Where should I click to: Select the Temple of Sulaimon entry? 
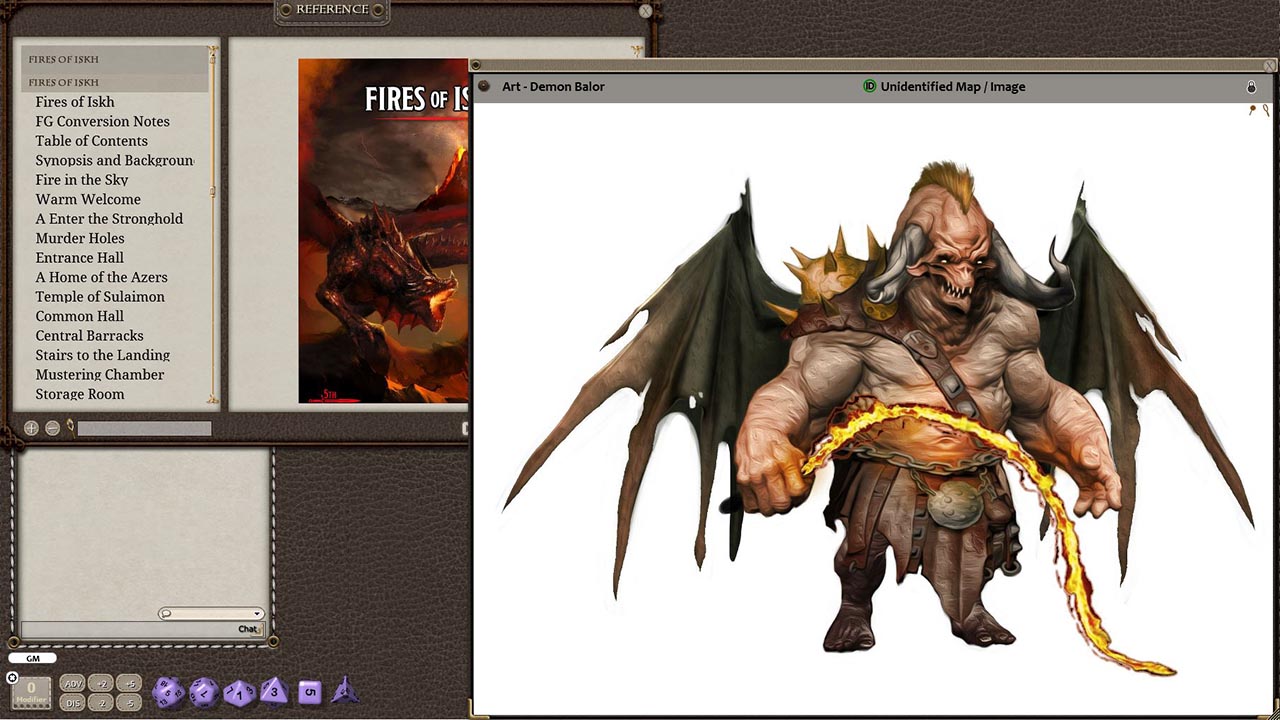click(x=100, y=296)
